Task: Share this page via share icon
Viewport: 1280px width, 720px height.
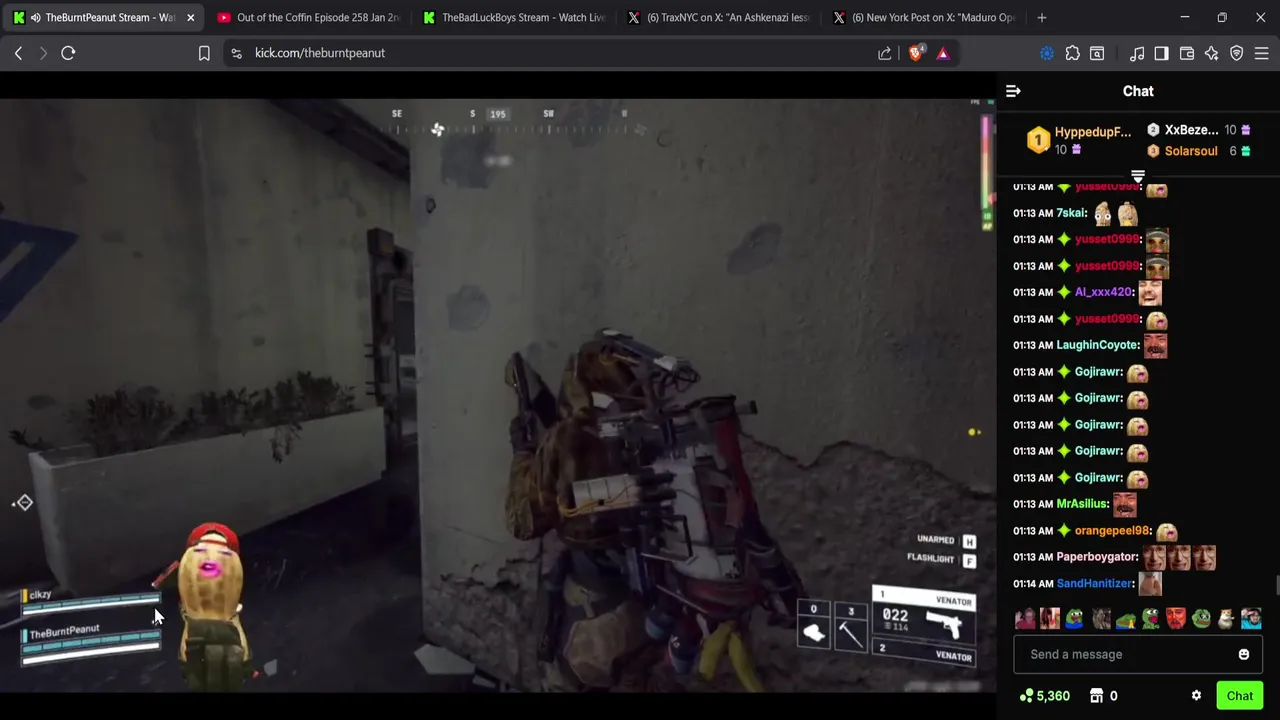Action: pyautogui.click(x=885, y=53)
